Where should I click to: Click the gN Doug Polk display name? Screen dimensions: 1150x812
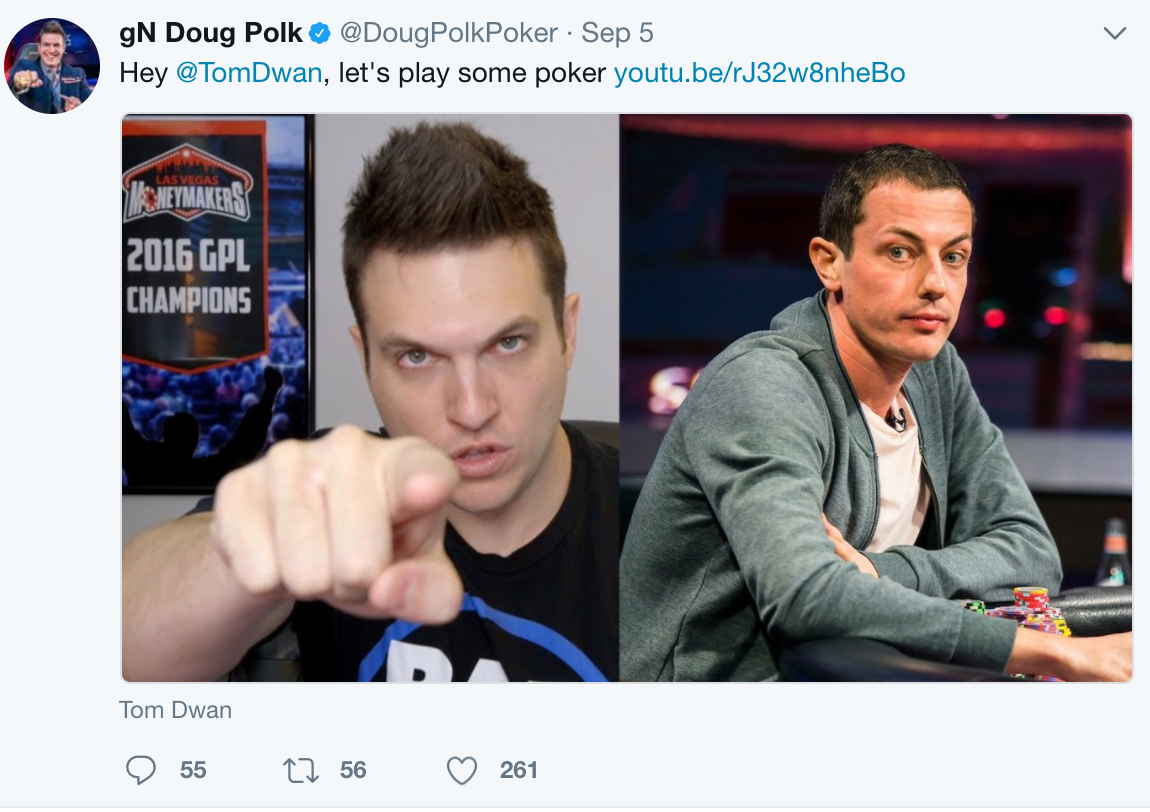pos(210,33)
